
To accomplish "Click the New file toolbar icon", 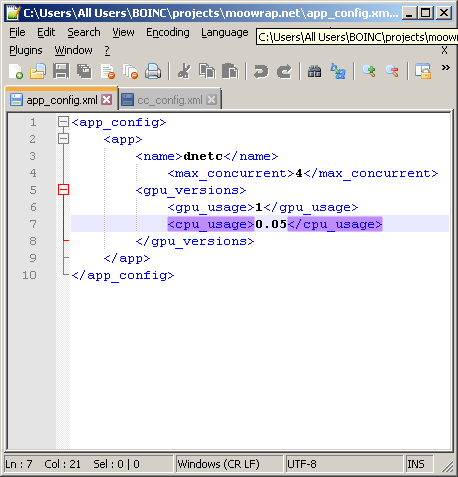I will pyautogui.click(x=15, y=71).
